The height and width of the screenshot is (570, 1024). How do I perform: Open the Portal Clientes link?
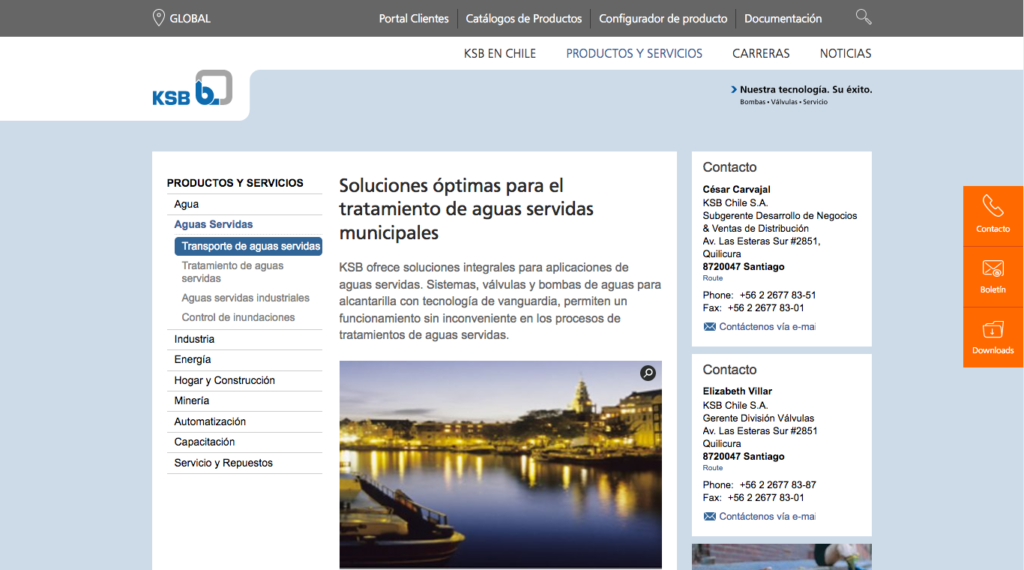pyautogui.click(x=413, y=19)
